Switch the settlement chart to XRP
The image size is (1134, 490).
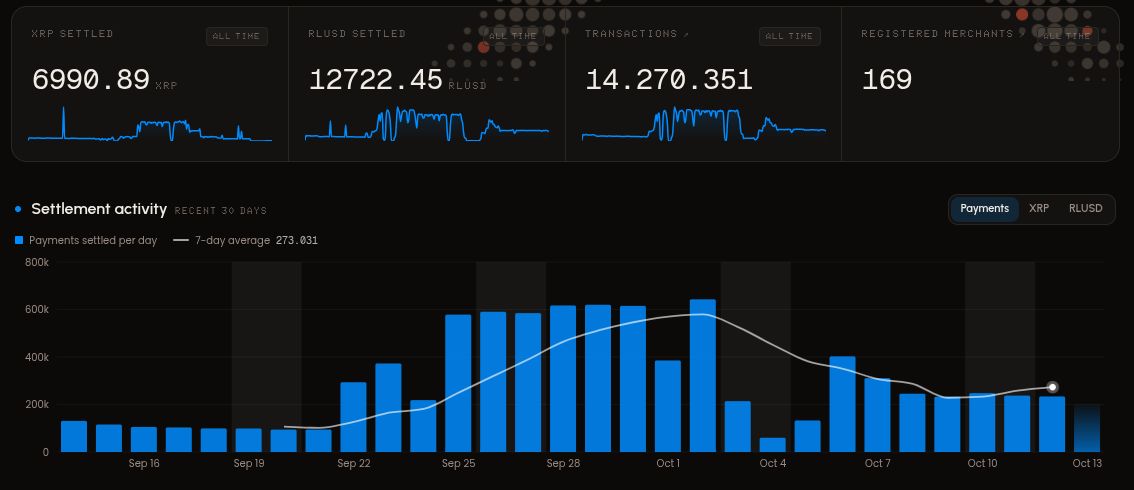(1039, 209)
